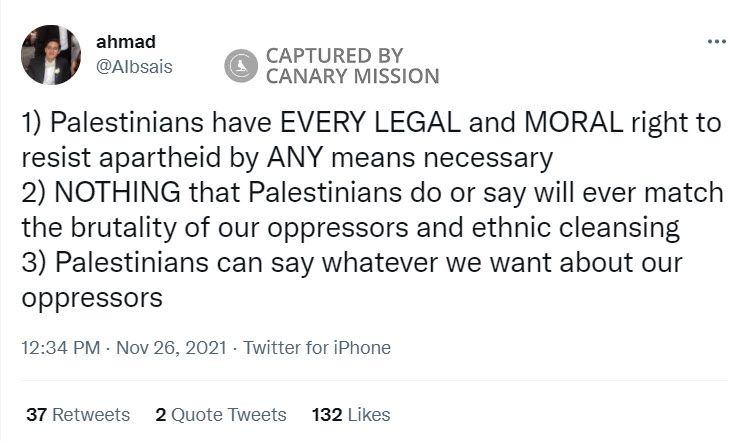This screenshot has width=748, height=441.
Task: Open ahmad's profile picture
Action: coord(51,56)
